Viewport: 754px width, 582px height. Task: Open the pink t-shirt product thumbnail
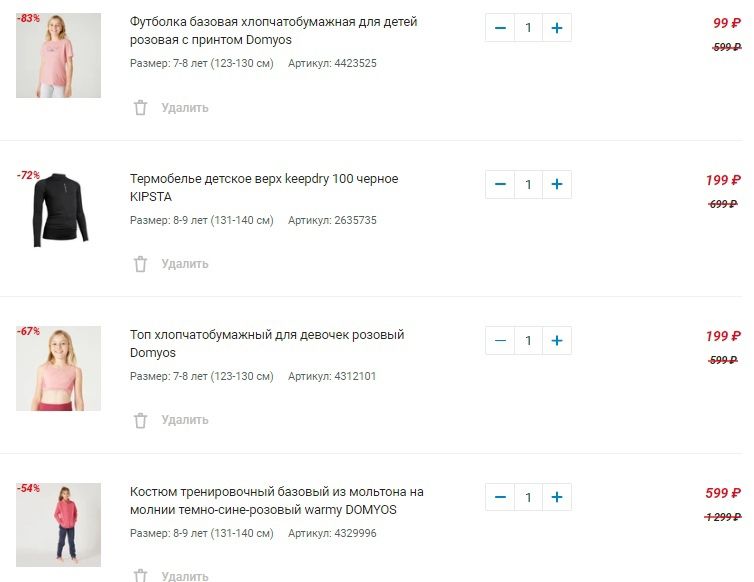[x=58, y=55]
